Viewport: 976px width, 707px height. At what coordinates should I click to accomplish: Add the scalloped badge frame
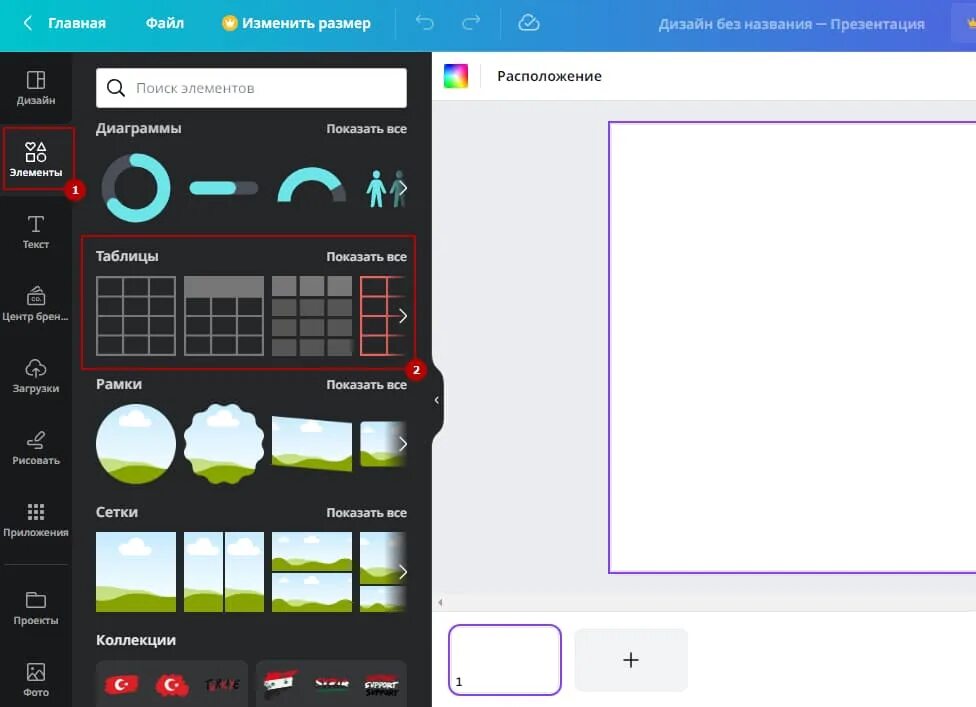click(224, 444)
